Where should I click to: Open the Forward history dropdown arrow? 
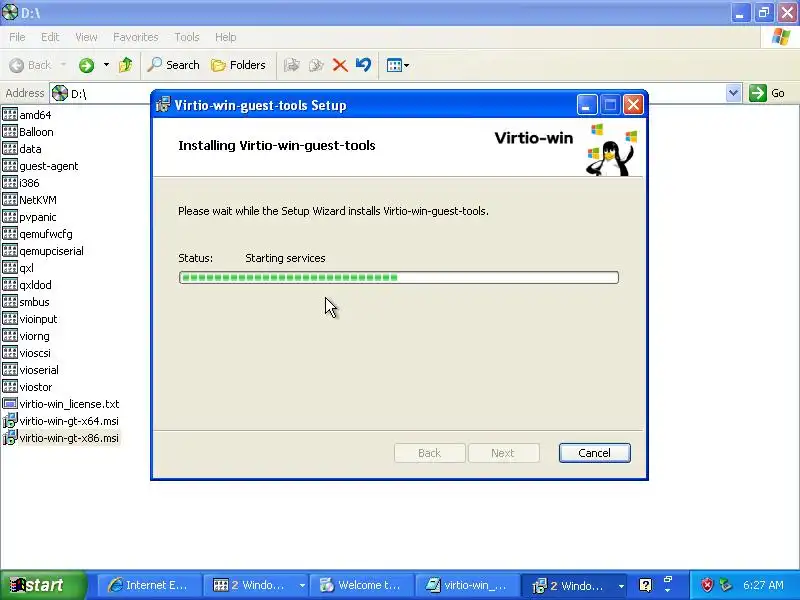[x=106, y=65]
